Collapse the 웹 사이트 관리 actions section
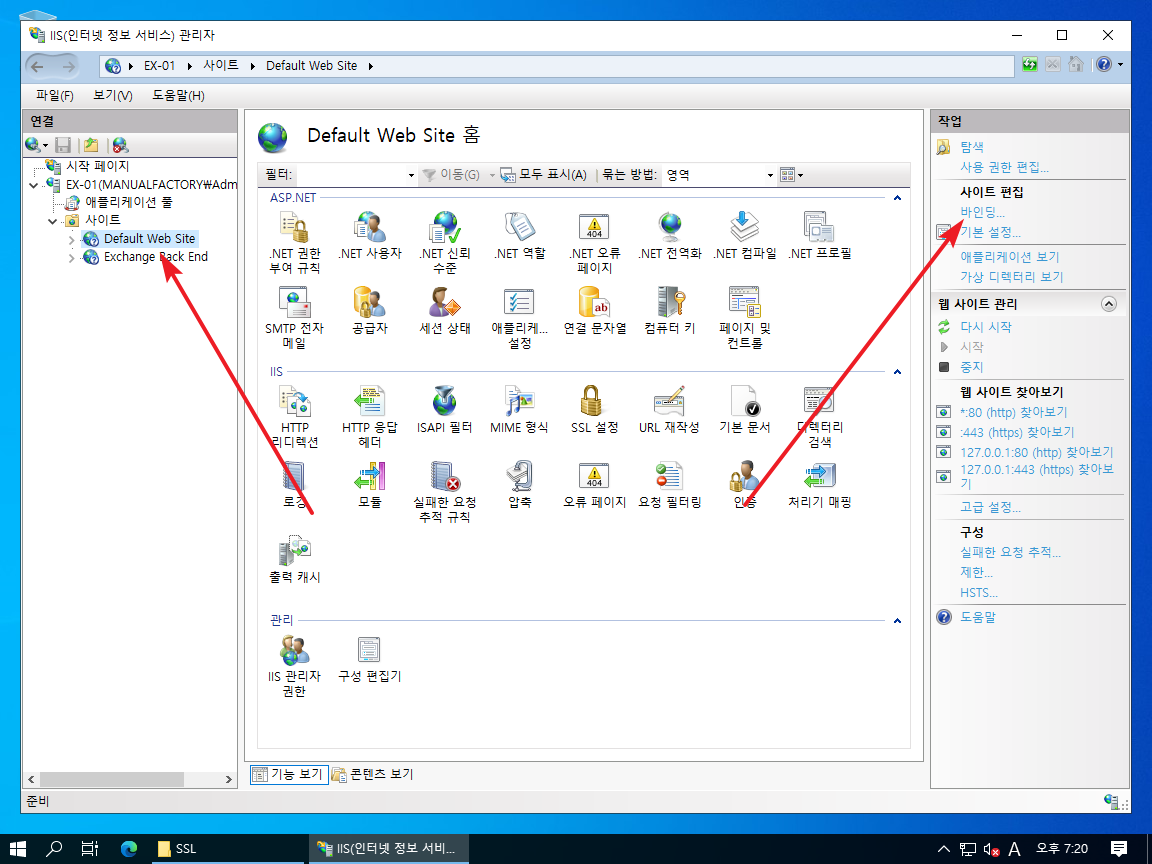The height and width of the screenshot is (864, 1152). 1109,303
